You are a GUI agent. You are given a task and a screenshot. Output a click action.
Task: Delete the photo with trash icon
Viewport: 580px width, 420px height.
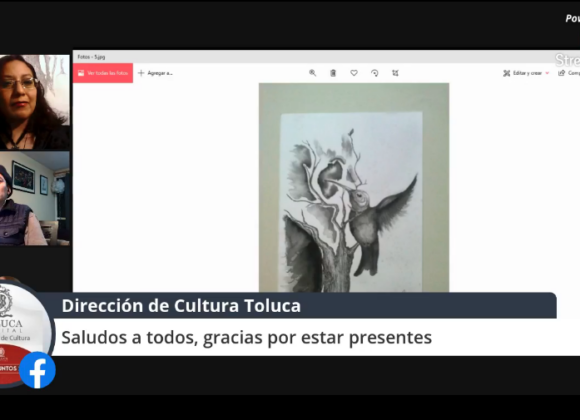pyautogui.click(x=333, y=73)
